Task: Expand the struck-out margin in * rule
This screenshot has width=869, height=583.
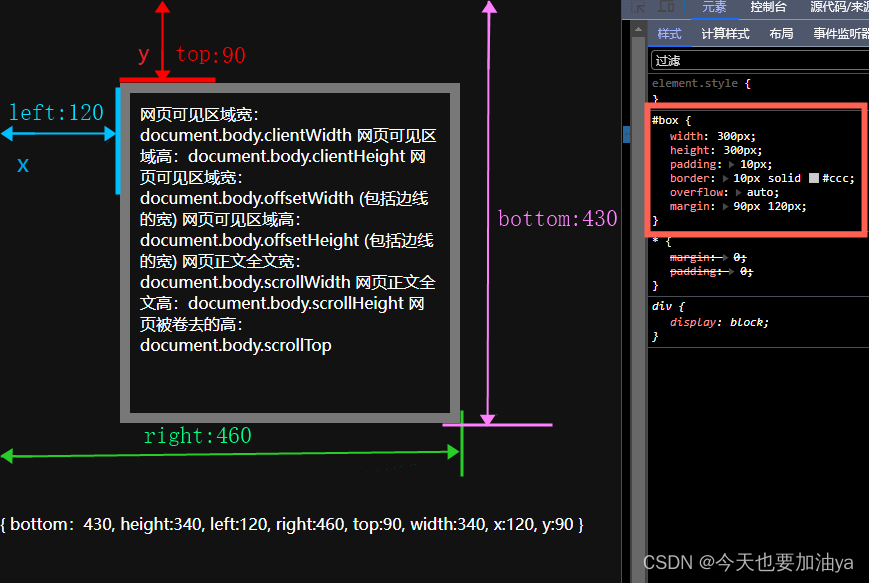Action: tap(725, 257)
